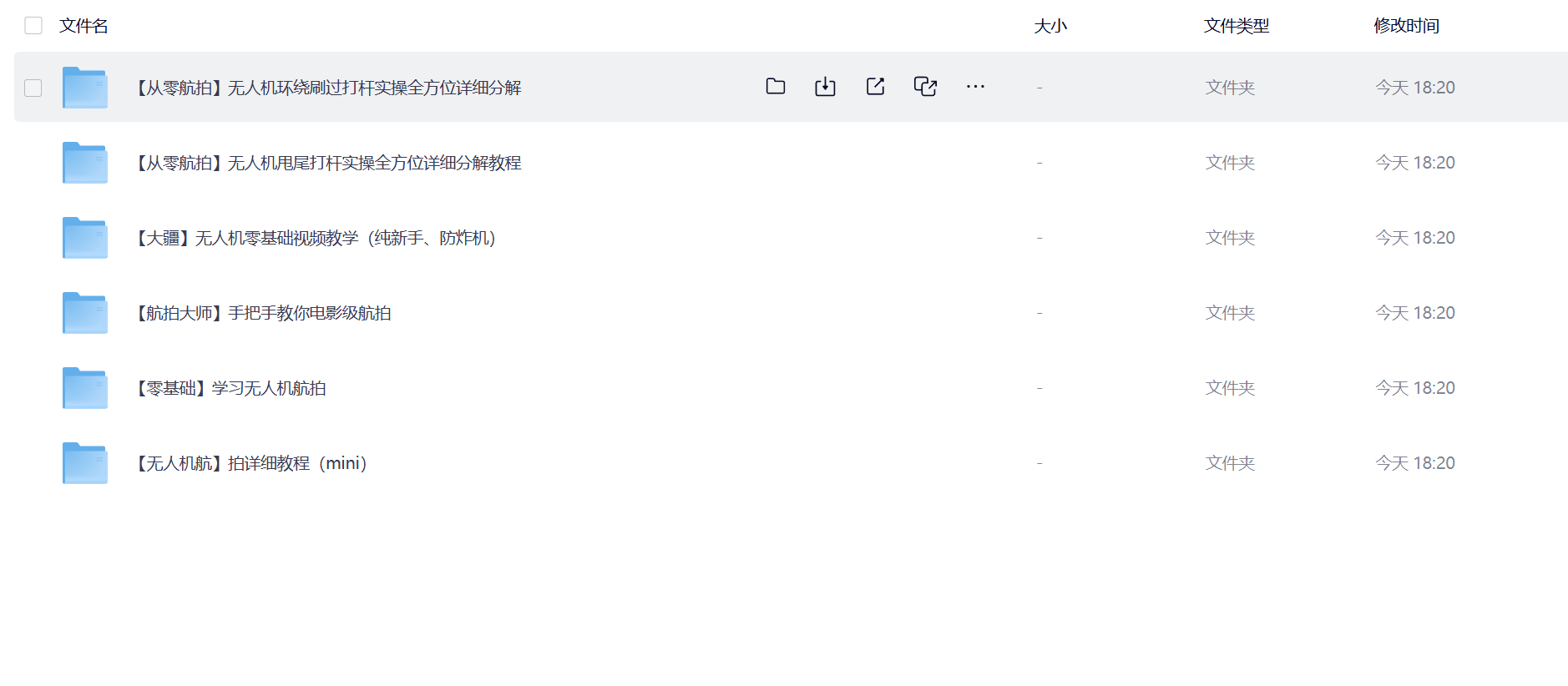Click the move-to-folder icon on the hovered row
This screenshot has height=686, width=1568.
click(776, 86)
